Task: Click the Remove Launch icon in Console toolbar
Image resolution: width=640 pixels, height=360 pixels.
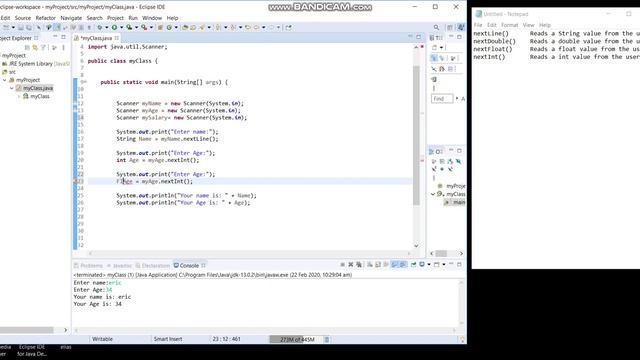Action: 351,265
